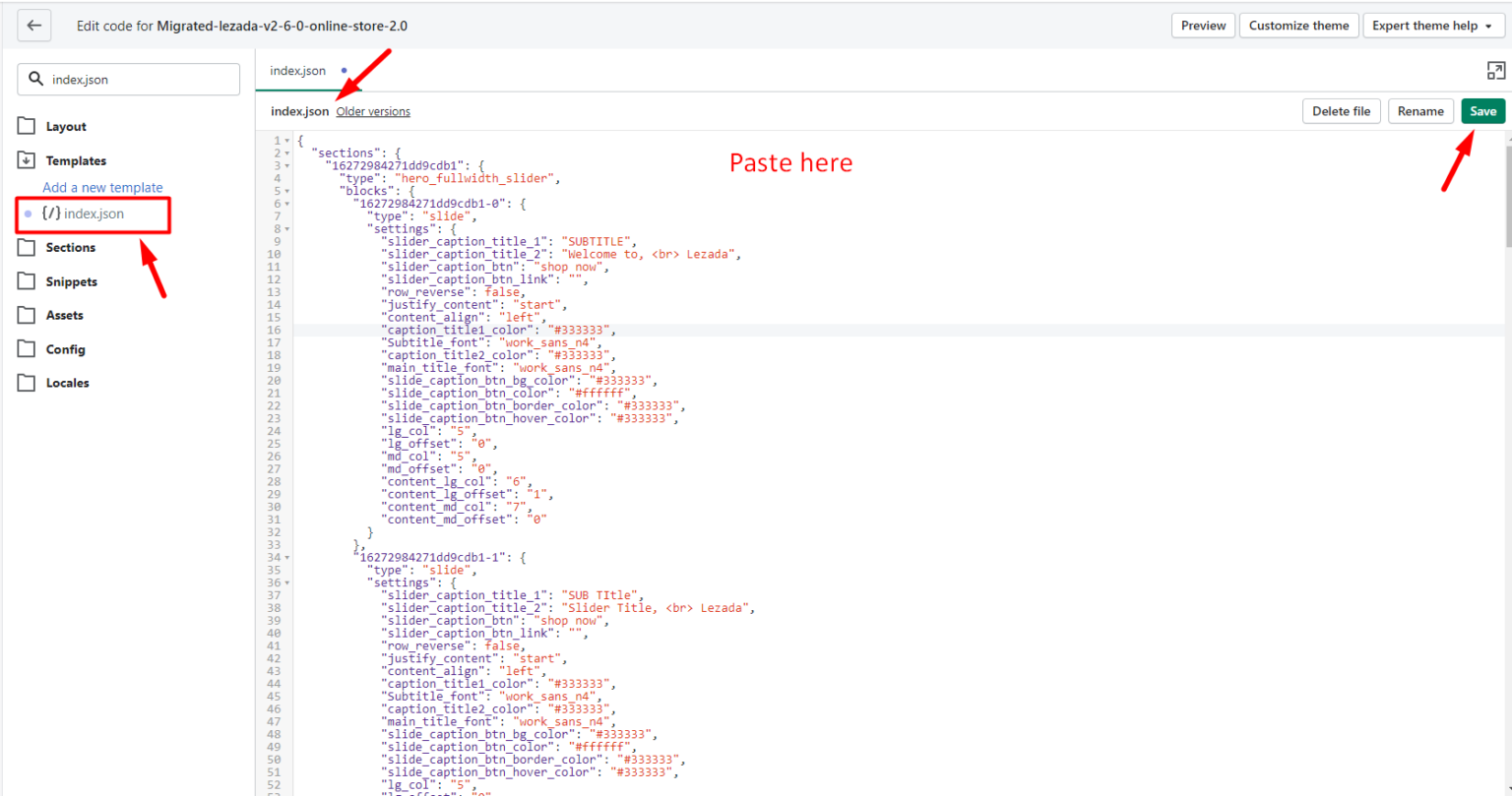Click Add a new template link
Screen dimensions: 1512x796
click(x=102, y=187)
